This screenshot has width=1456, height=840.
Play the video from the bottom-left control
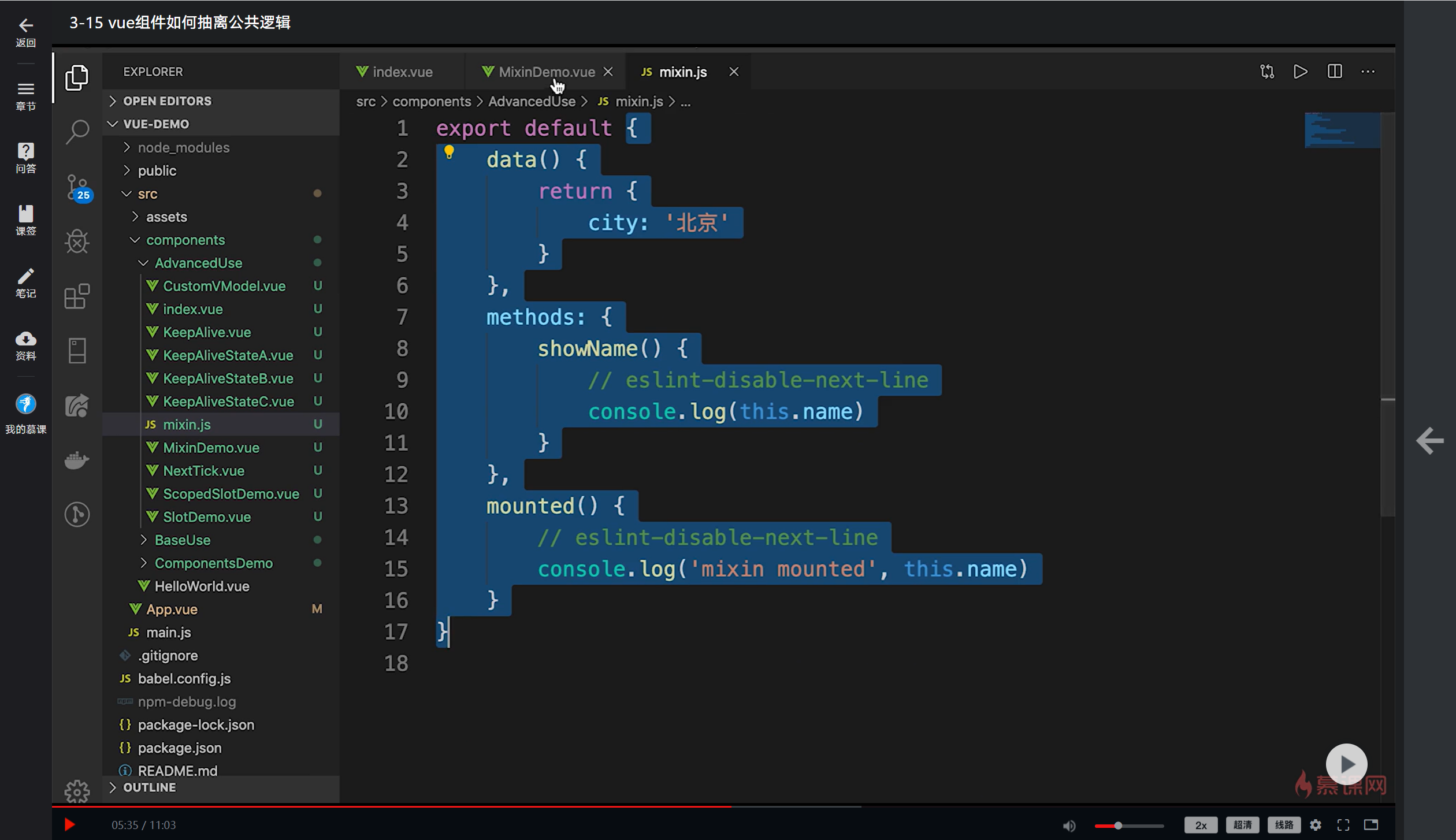coord(69,824)
